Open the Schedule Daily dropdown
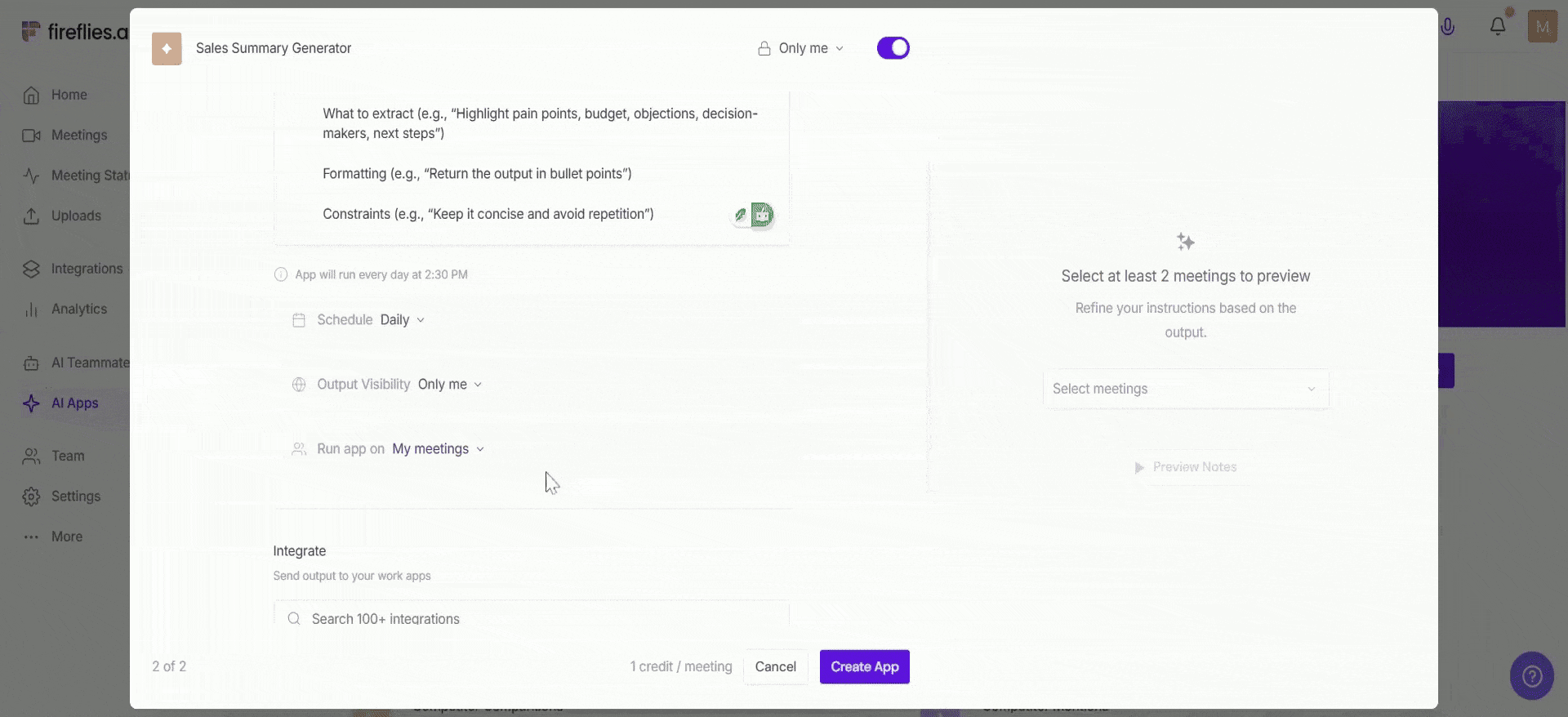The width and height of the screenshot is (1568, 717). coord(402,320)
